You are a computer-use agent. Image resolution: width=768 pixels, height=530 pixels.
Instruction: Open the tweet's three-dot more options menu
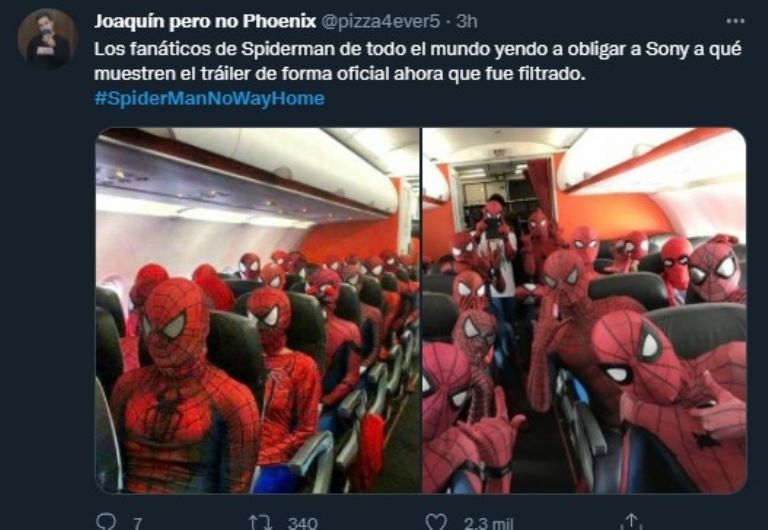click(x=735, y=21)
